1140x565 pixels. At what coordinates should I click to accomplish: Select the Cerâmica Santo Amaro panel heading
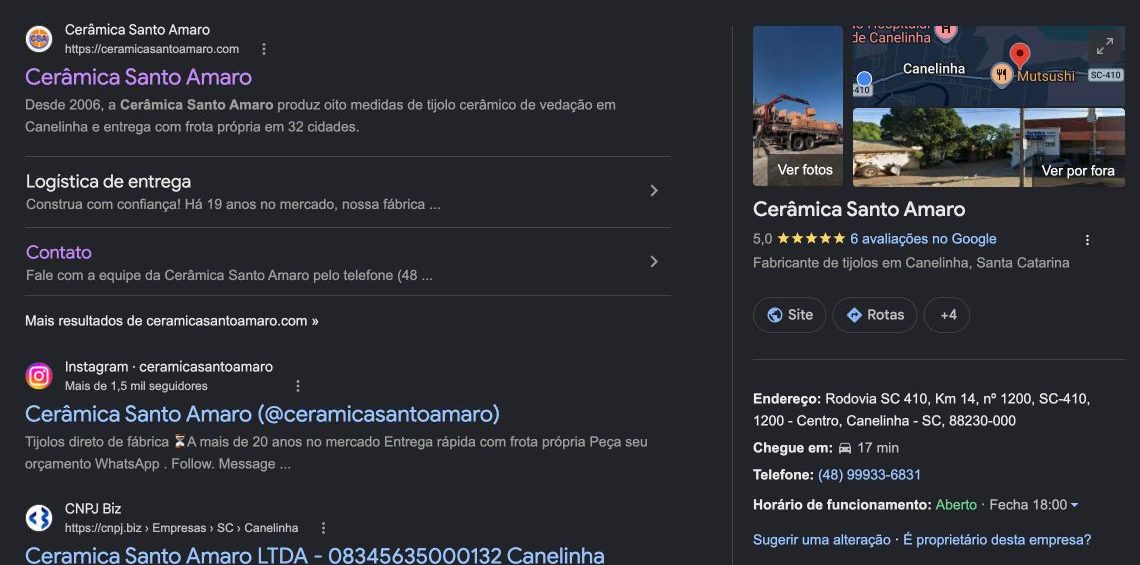click(x=859, y=209)
